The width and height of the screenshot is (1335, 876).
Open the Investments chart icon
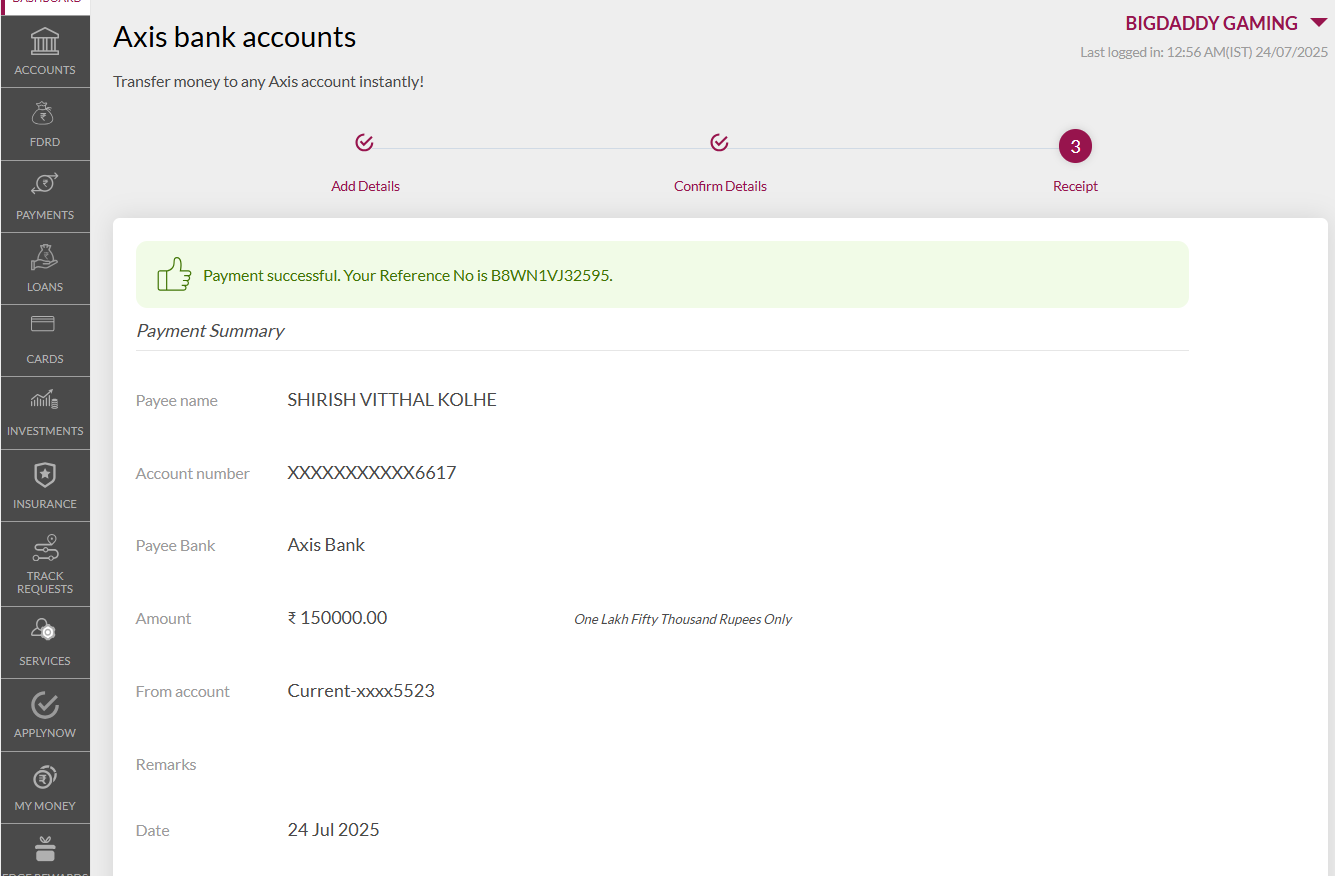pyautogui.click(x=45, y=400)
